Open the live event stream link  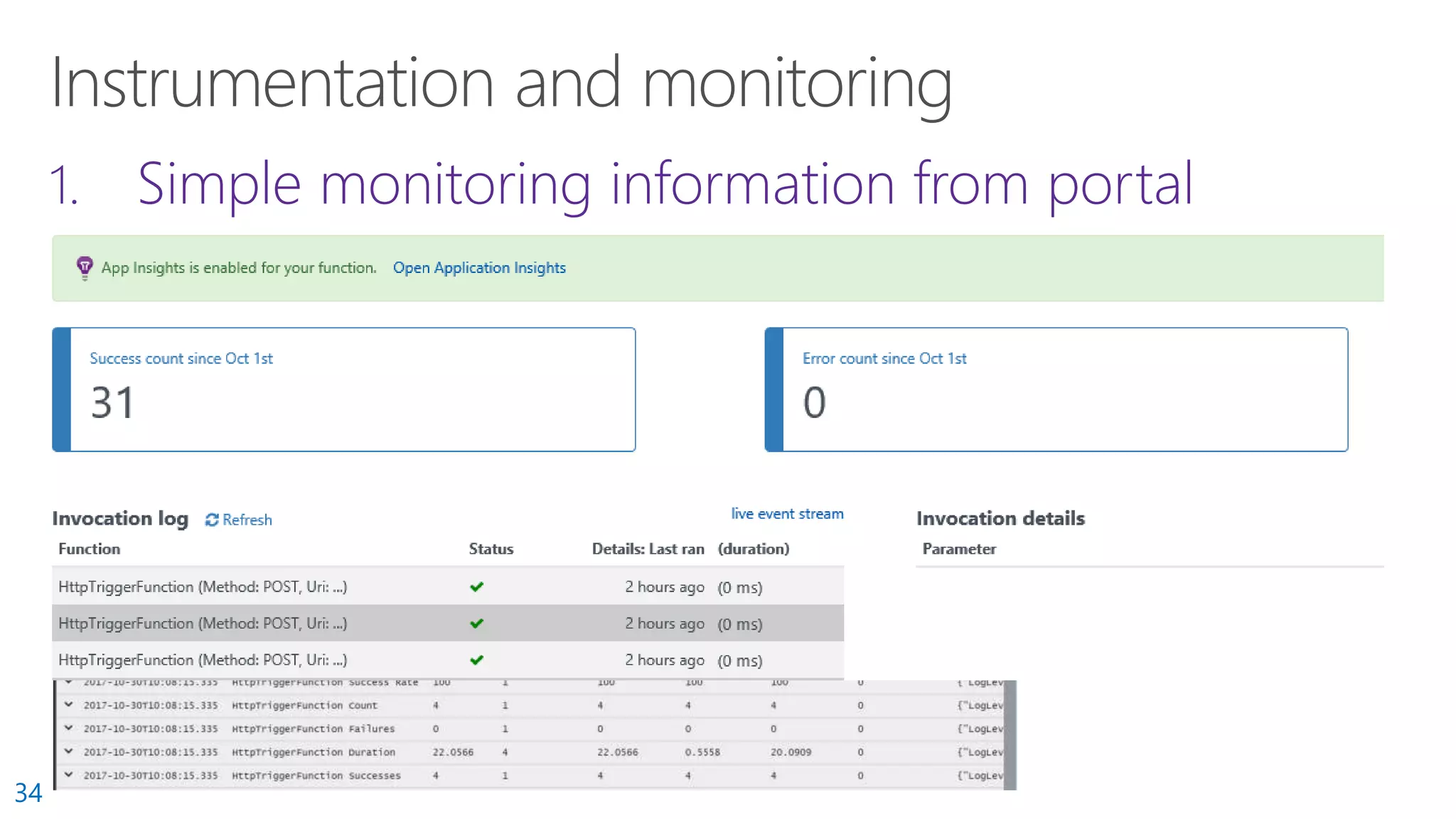coord(787,513)
